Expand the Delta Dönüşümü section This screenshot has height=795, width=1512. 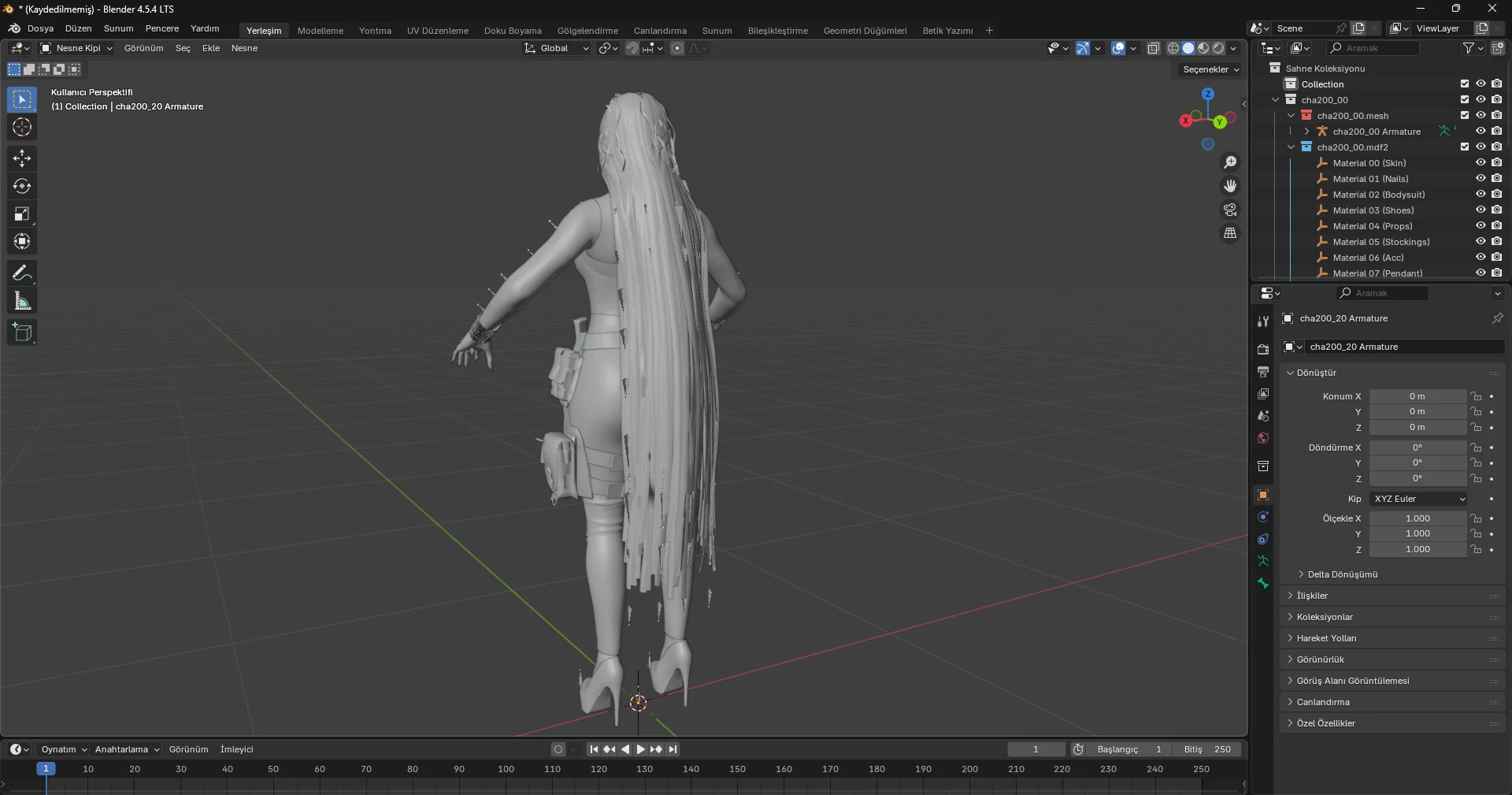1342,574
